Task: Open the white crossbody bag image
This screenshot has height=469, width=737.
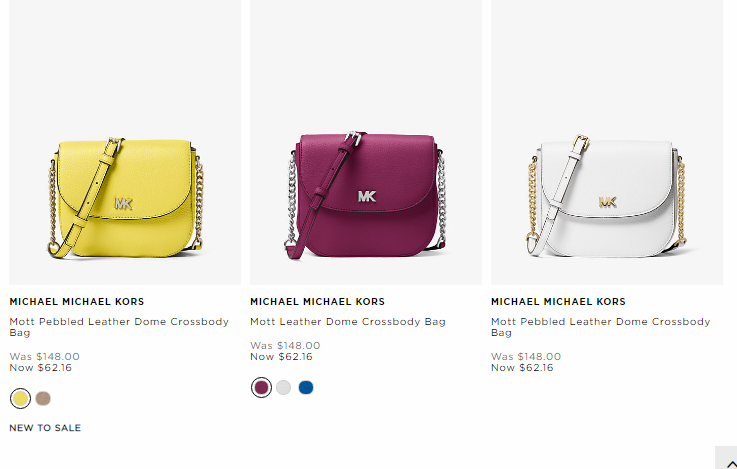Action: (607, 142)
